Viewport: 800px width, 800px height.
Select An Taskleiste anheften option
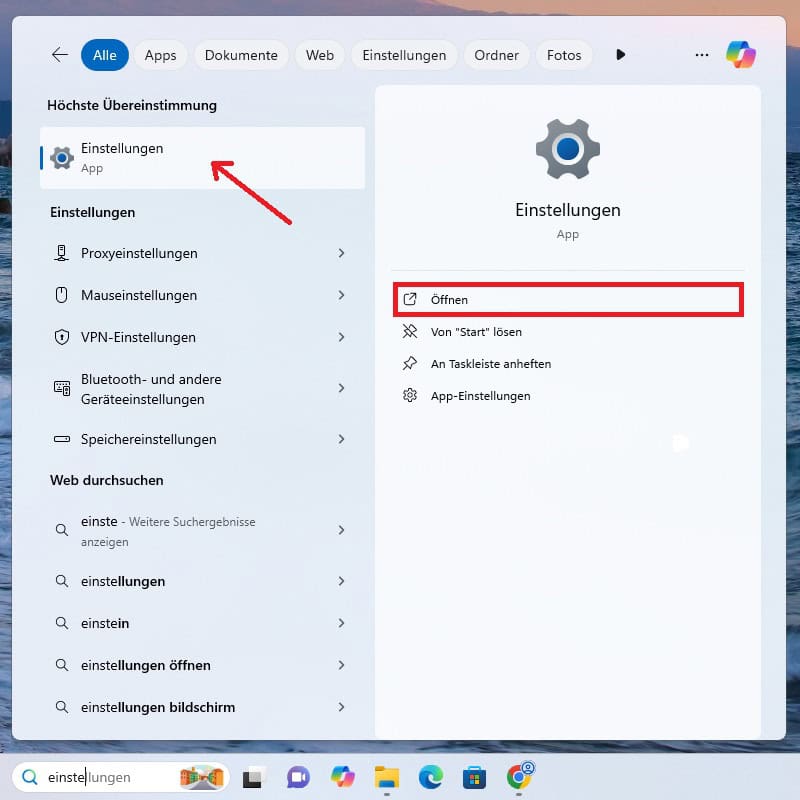490,364
